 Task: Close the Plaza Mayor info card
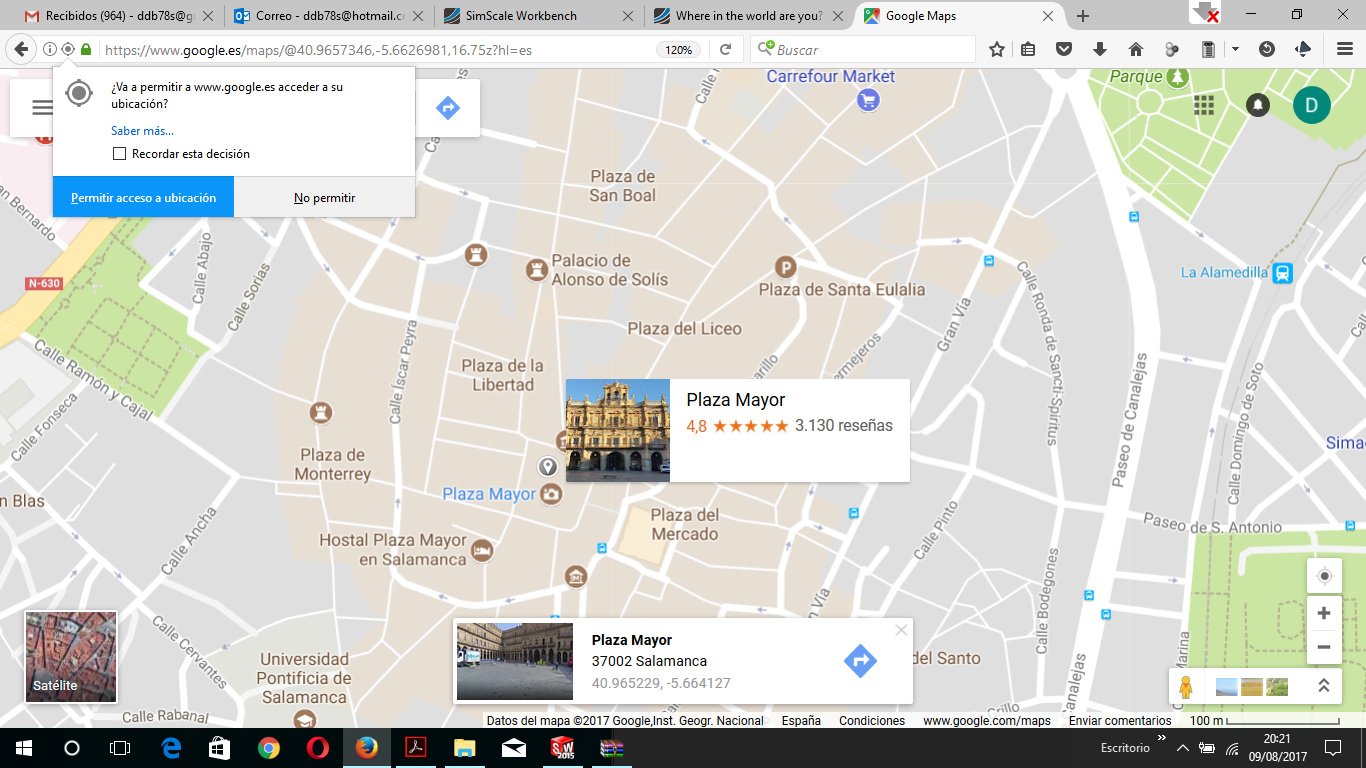pyautogui.click(x=901, y=630)
